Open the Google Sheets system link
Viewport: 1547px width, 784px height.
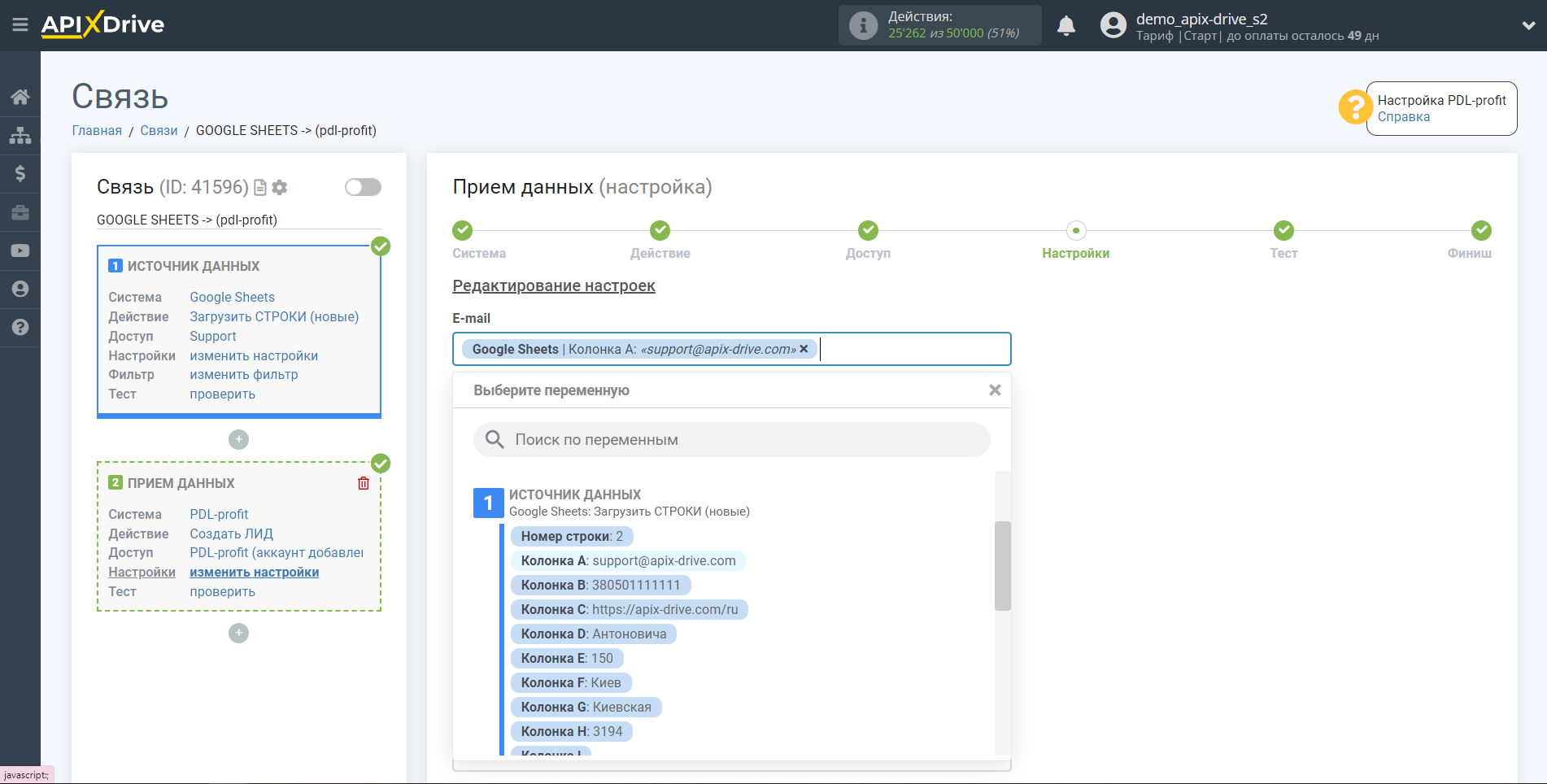click(232, 298)
